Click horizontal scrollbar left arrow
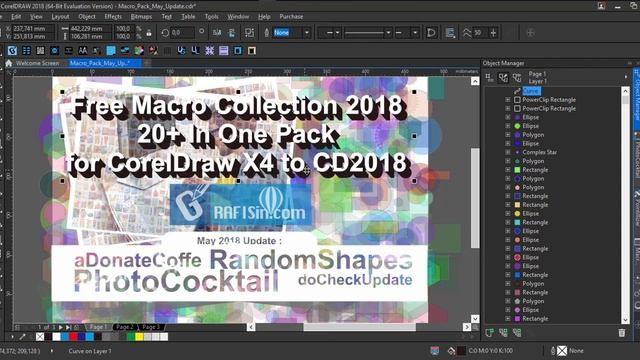The width and height of the screenshot is (640, 360). tap(251, 327)
